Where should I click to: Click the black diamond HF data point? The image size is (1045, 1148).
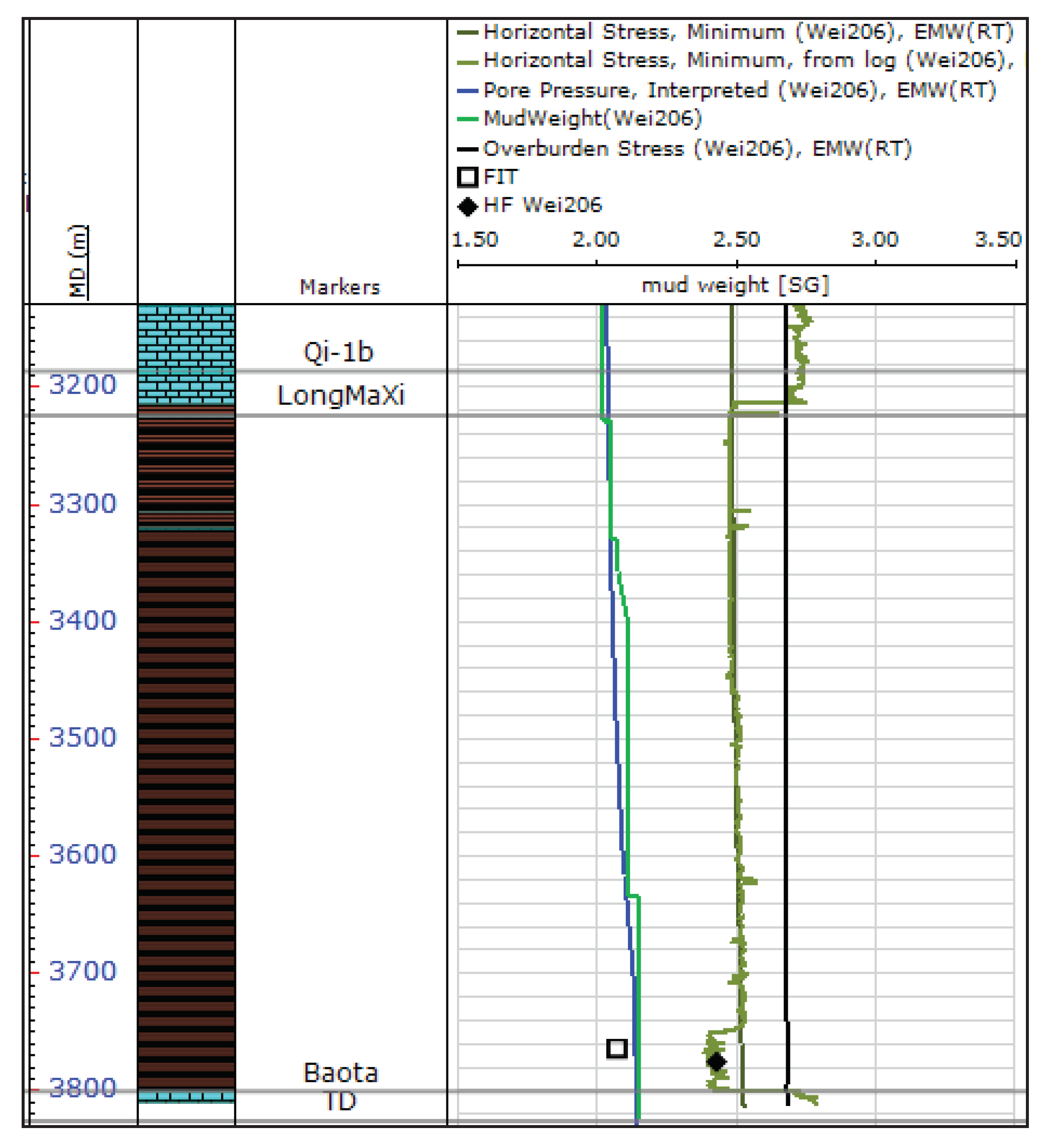716,1061
